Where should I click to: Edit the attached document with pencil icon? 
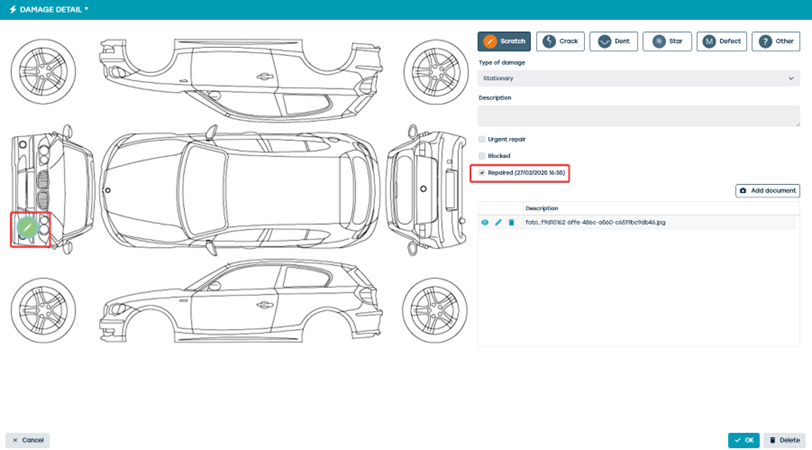498,223
